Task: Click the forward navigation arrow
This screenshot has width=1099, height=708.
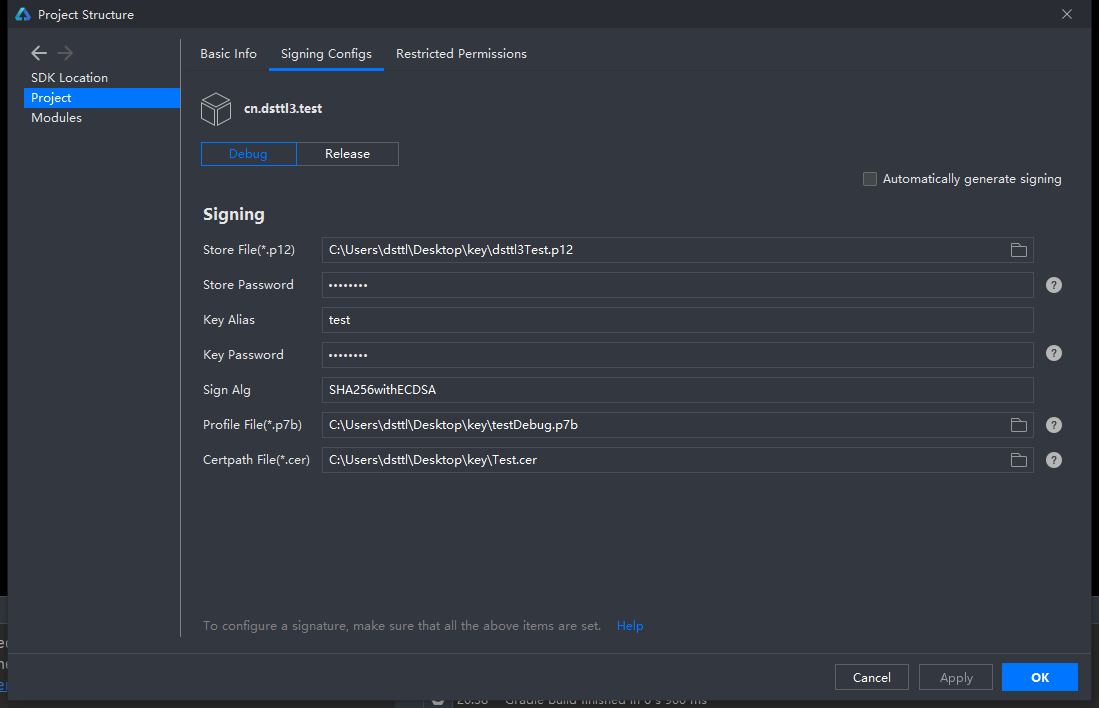Action: tap(65, 53)
